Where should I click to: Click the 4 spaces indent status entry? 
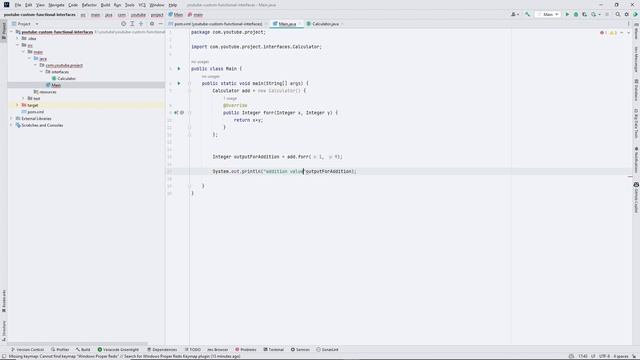tap(620, 356)
